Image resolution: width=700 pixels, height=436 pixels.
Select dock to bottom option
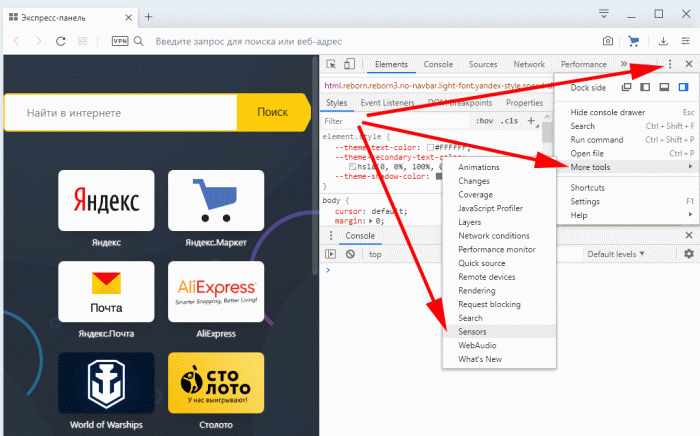[665, 87]
